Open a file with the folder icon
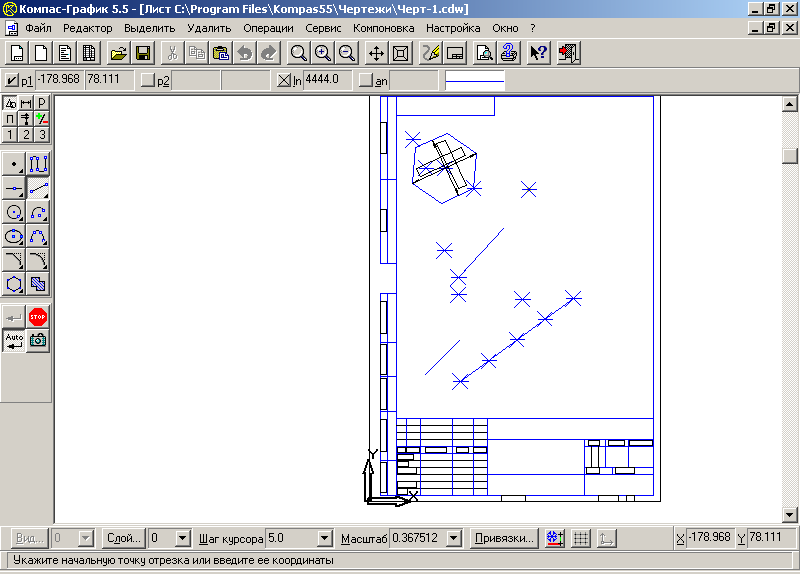 (x=118, y=53)
